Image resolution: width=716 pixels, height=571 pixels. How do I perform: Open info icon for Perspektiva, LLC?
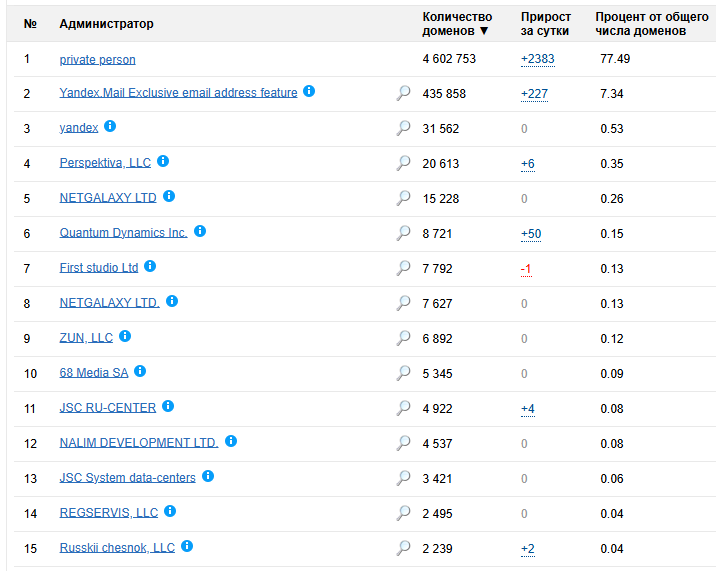click(163, 161)
